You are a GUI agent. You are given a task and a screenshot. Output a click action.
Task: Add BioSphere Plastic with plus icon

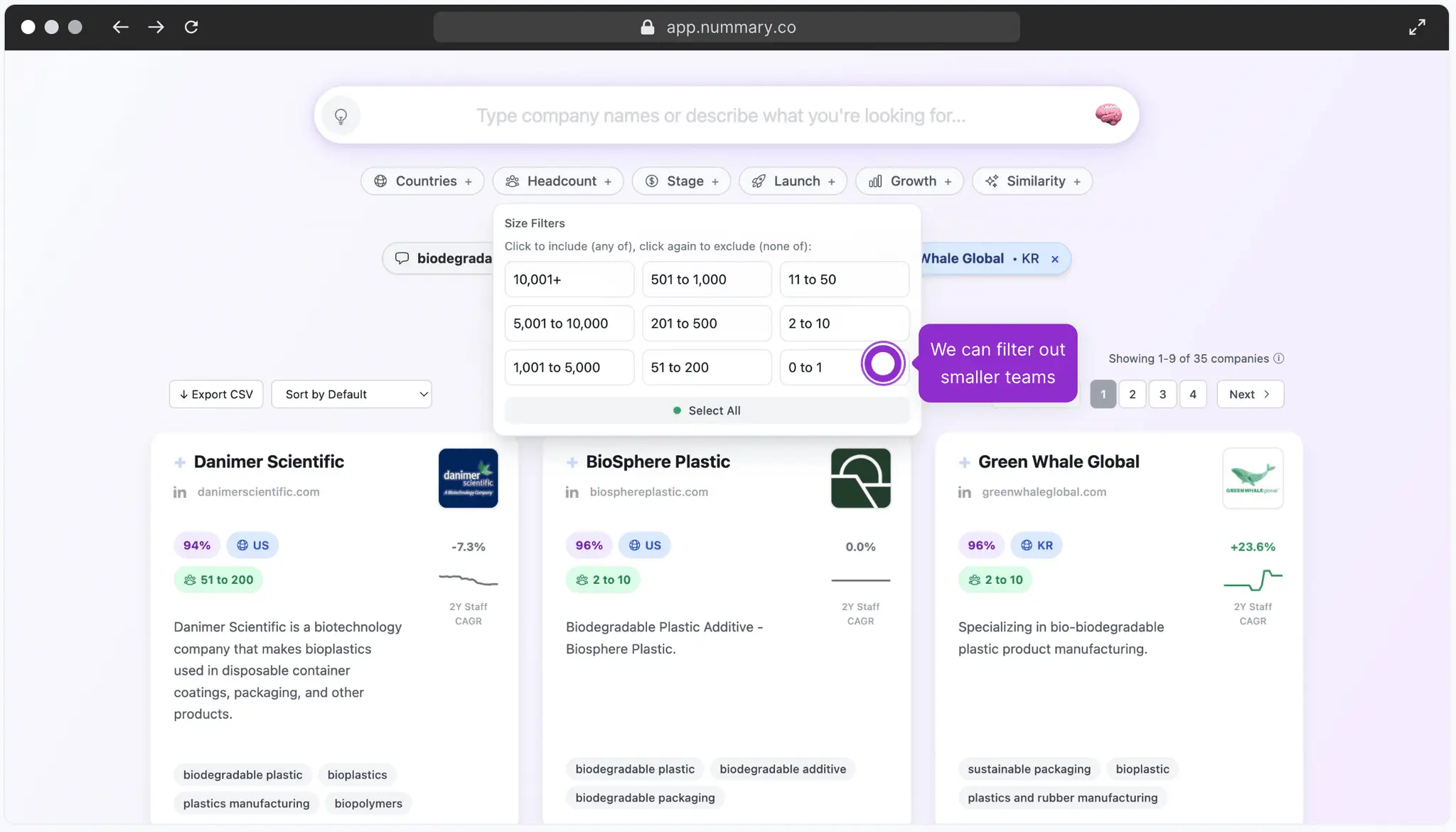572,462
